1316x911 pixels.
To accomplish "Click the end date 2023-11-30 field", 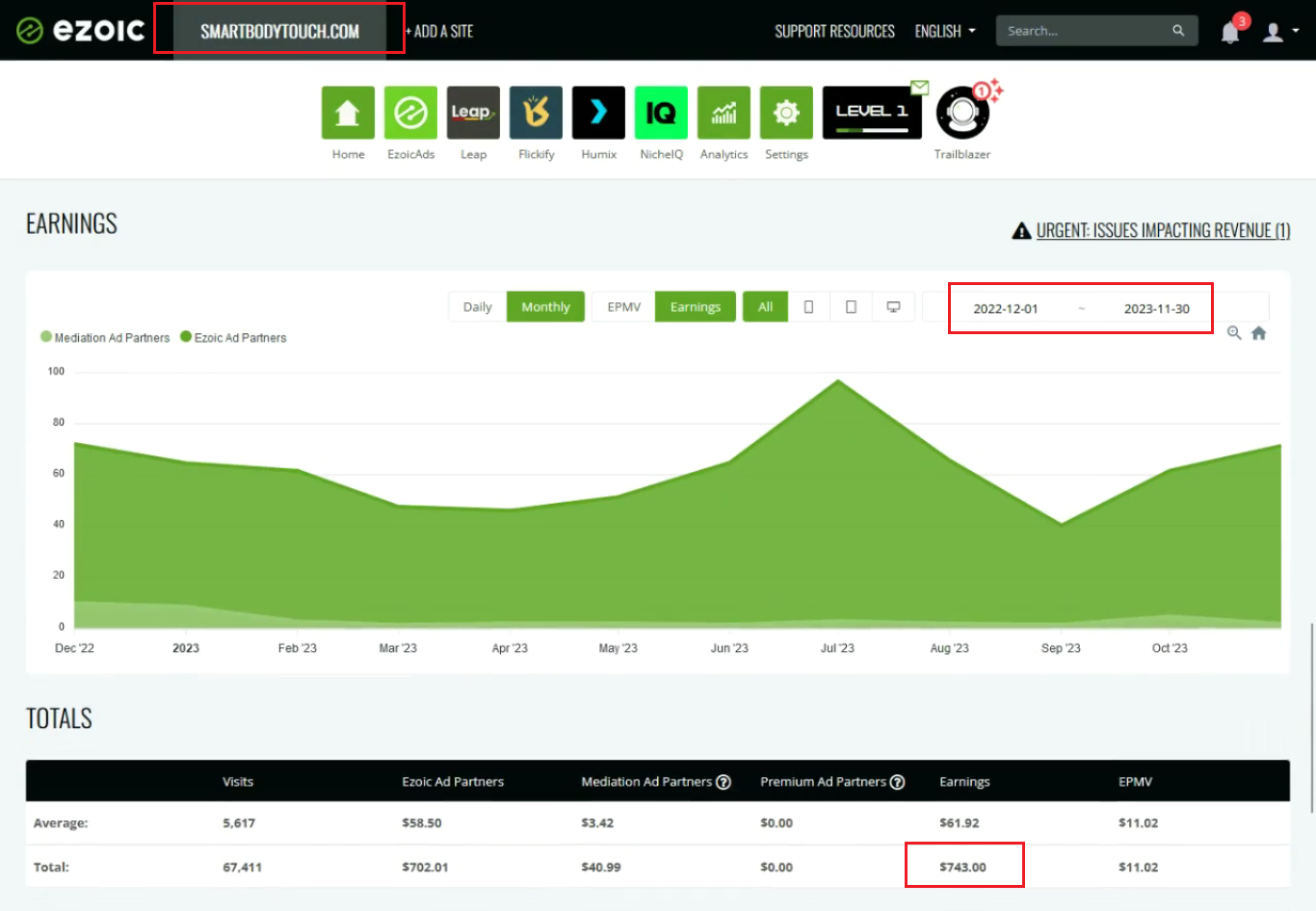I will click(1156, 309).
